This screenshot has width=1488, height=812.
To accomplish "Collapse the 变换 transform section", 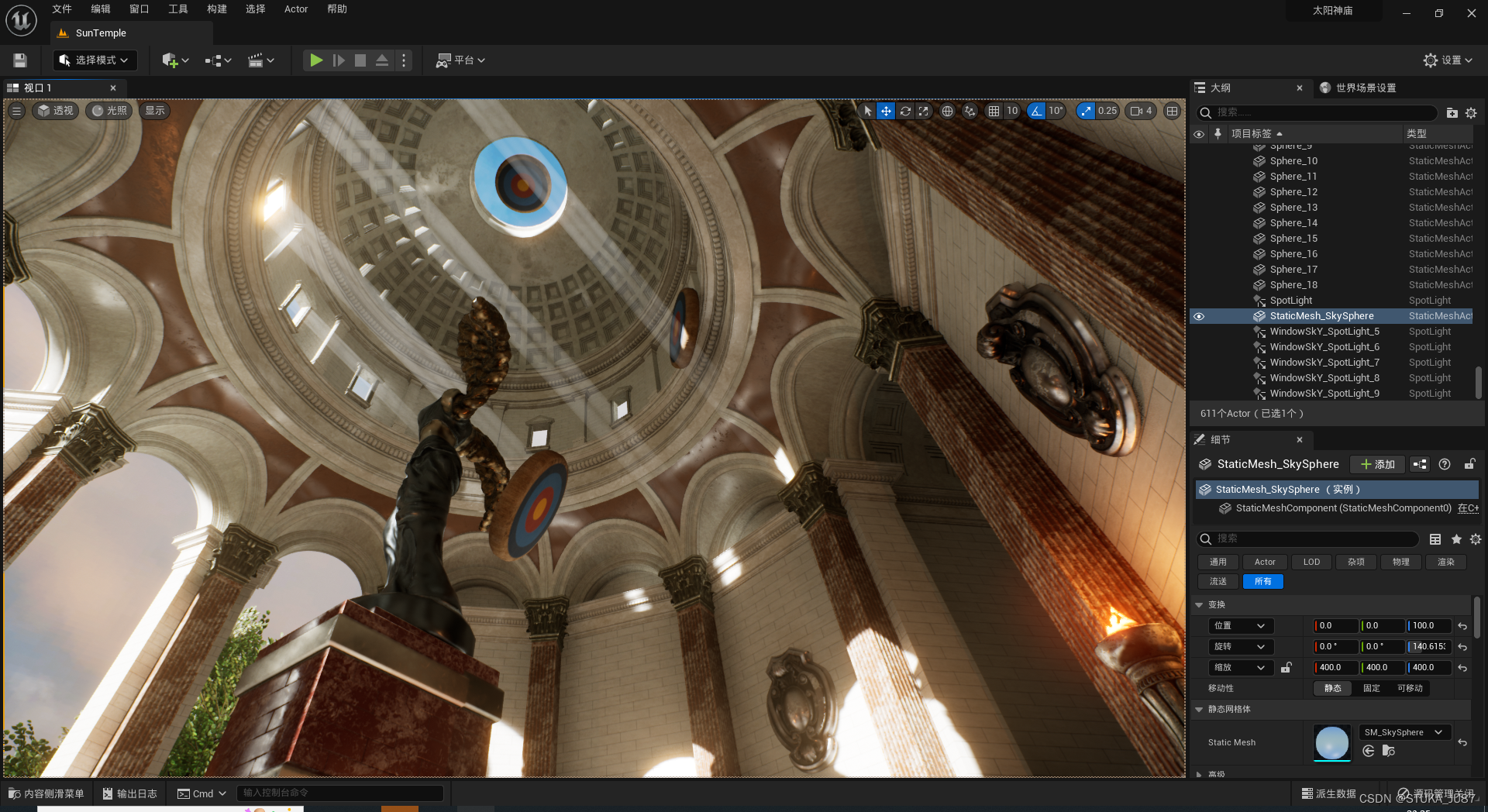I will pos(1199,604).
